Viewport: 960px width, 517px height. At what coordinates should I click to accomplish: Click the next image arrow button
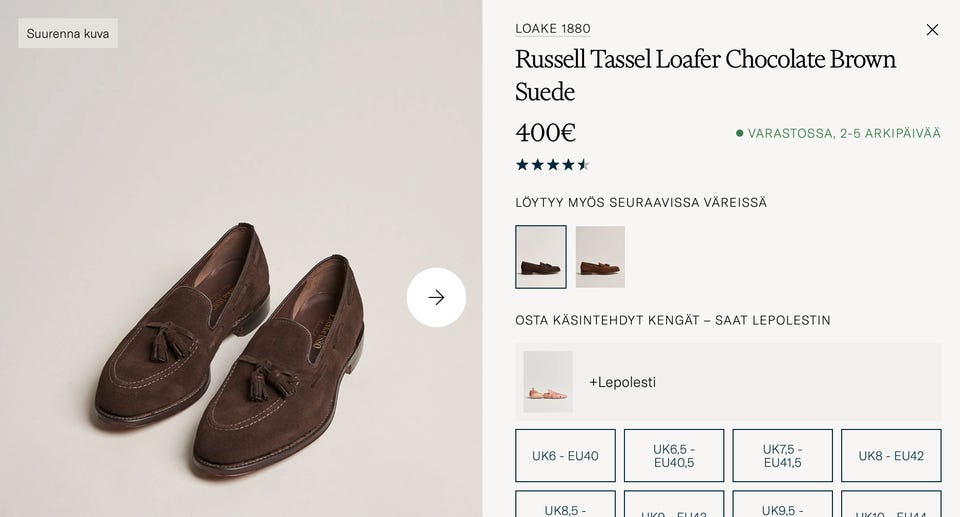[x=436, y=297]
